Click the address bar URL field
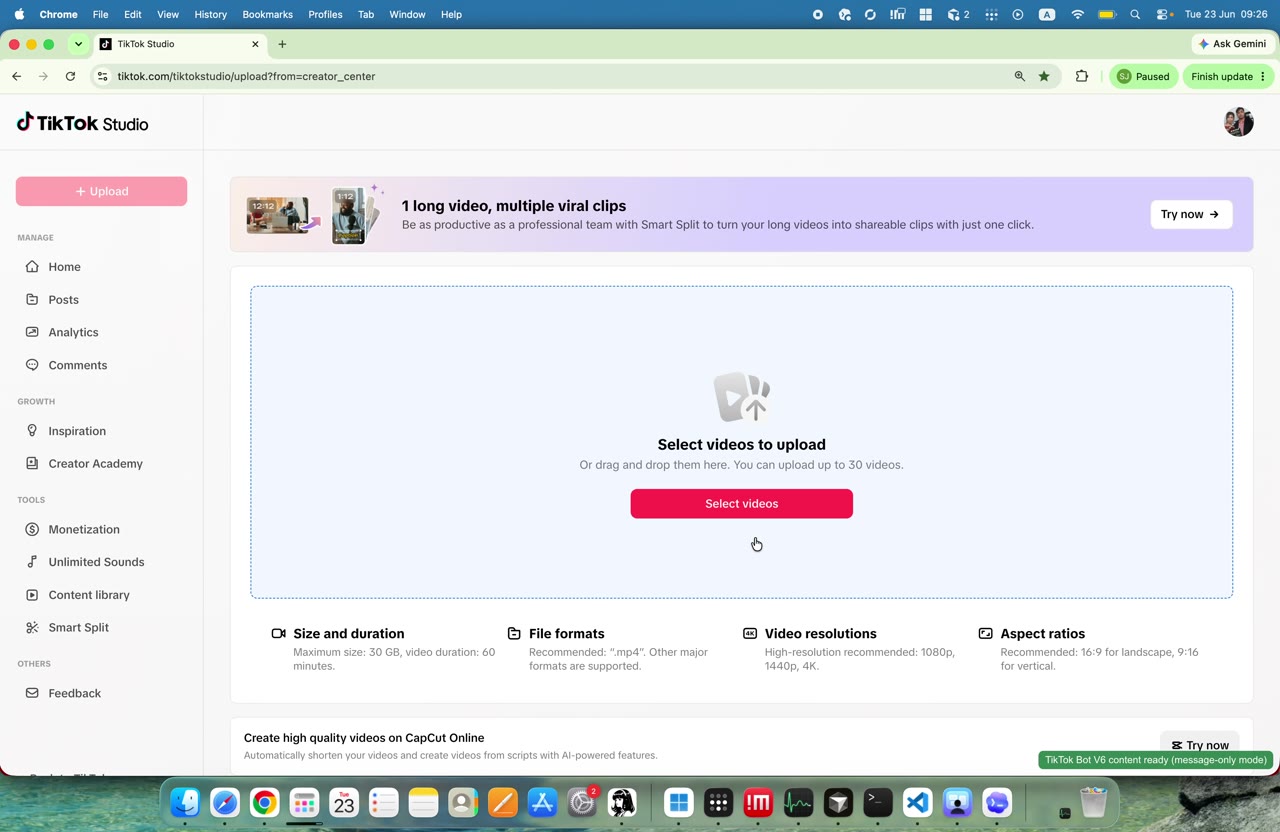 pyautogui.click(x=560, y=76)
